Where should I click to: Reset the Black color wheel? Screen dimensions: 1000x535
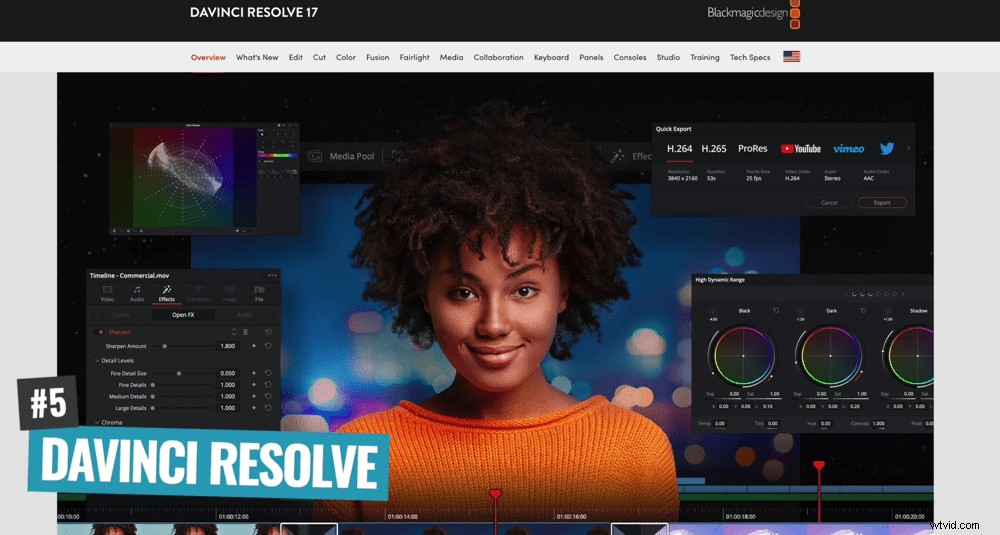(776, 311)
